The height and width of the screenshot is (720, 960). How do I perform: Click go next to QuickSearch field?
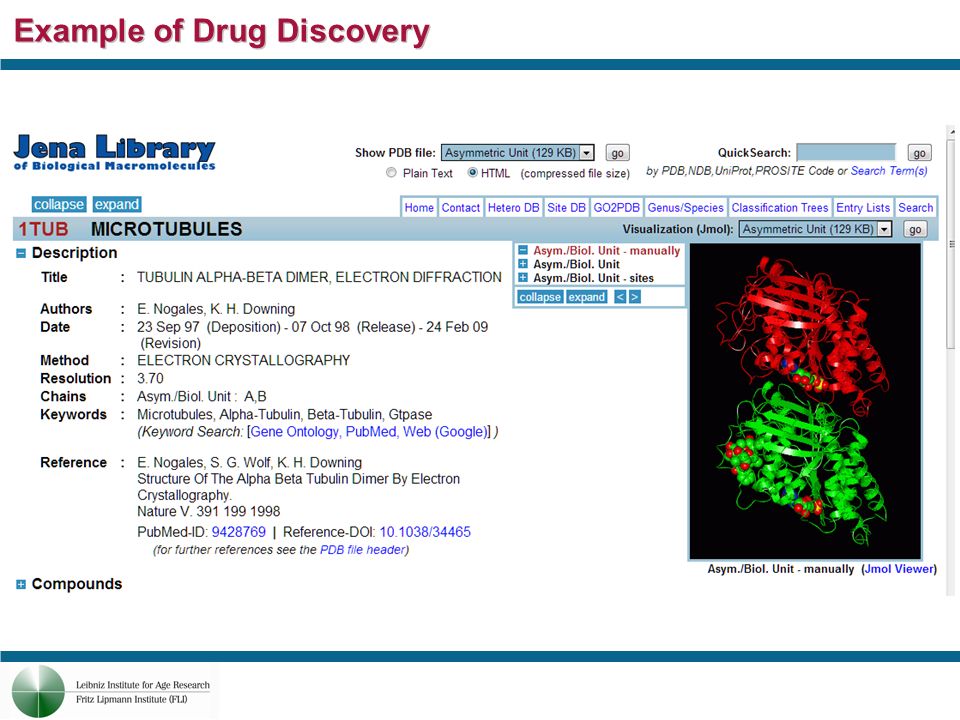[x=919, y=152]
